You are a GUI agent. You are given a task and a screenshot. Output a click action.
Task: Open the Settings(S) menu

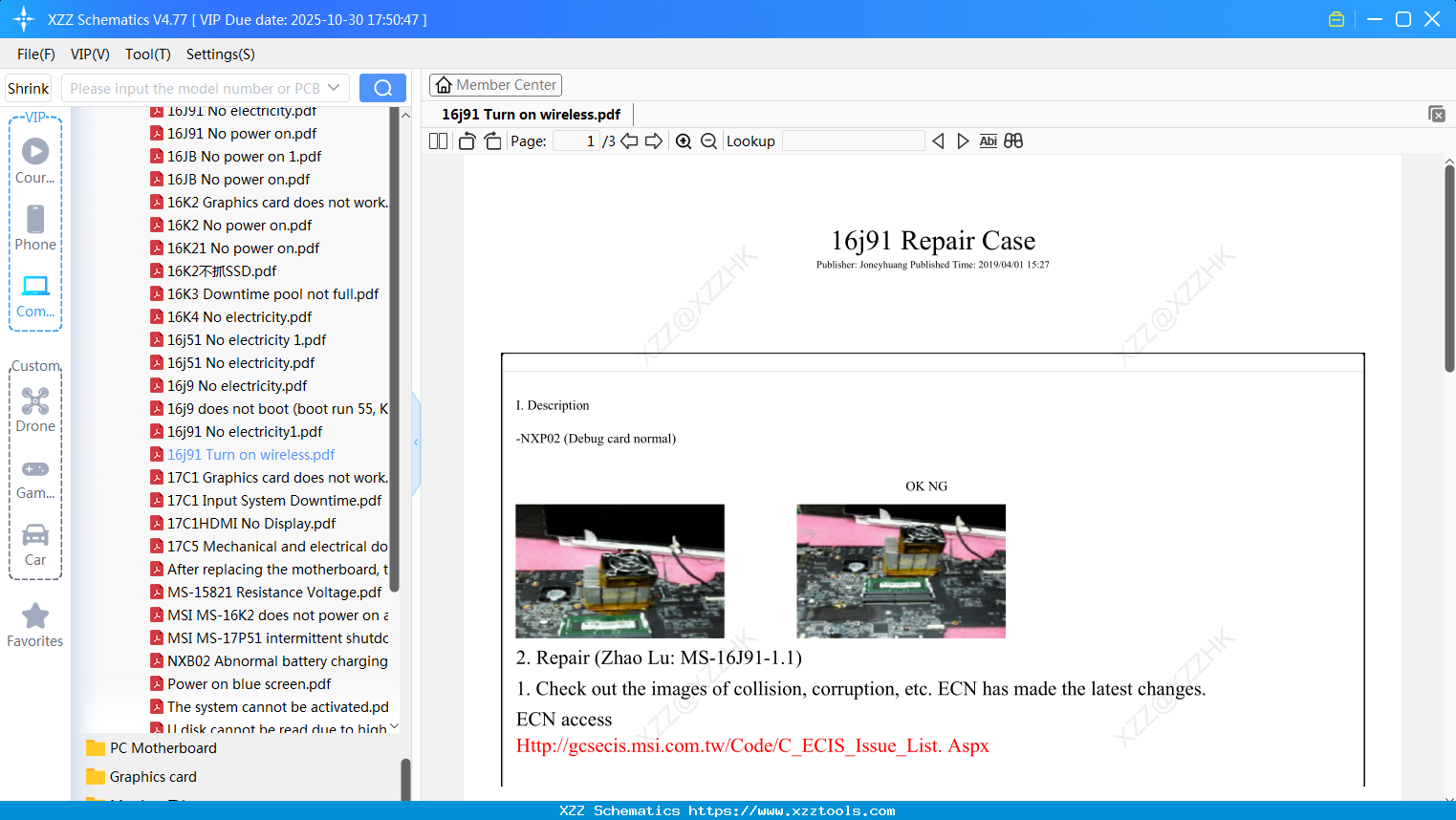click(221, 54)
